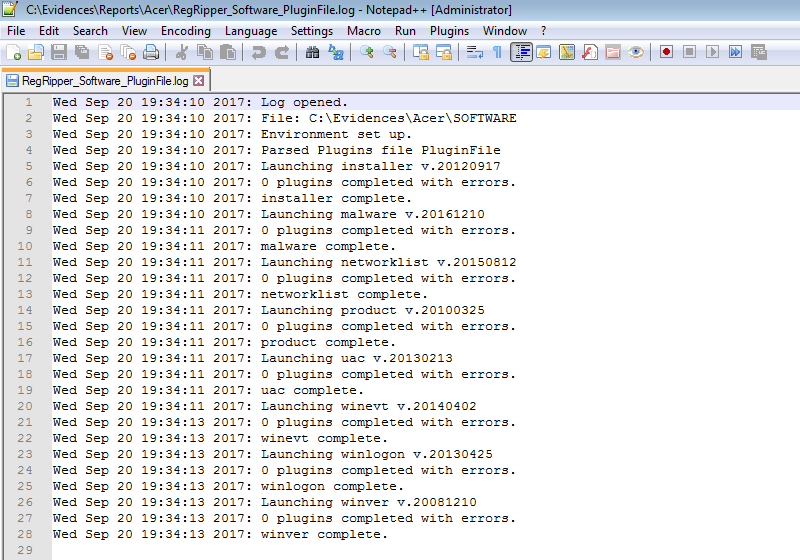Click line number 14 in the margin
The image size is (800, 560).
click(x=25, y=310)
